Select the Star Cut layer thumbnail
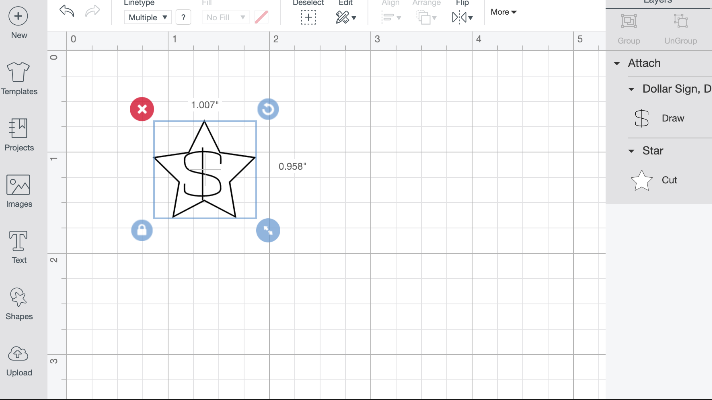 click(x=642, y=180)
